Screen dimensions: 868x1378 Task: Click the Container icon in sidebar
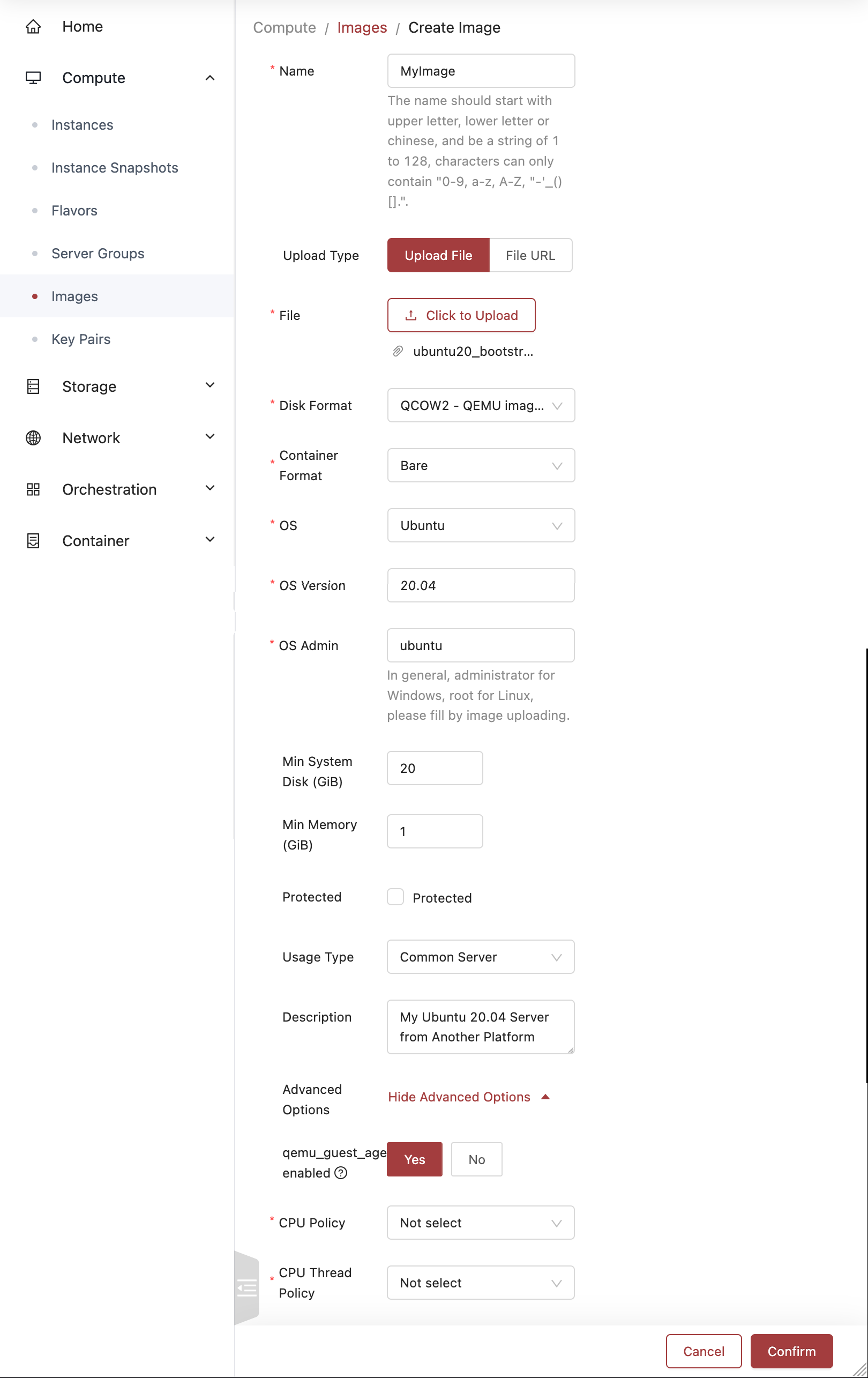33,540
